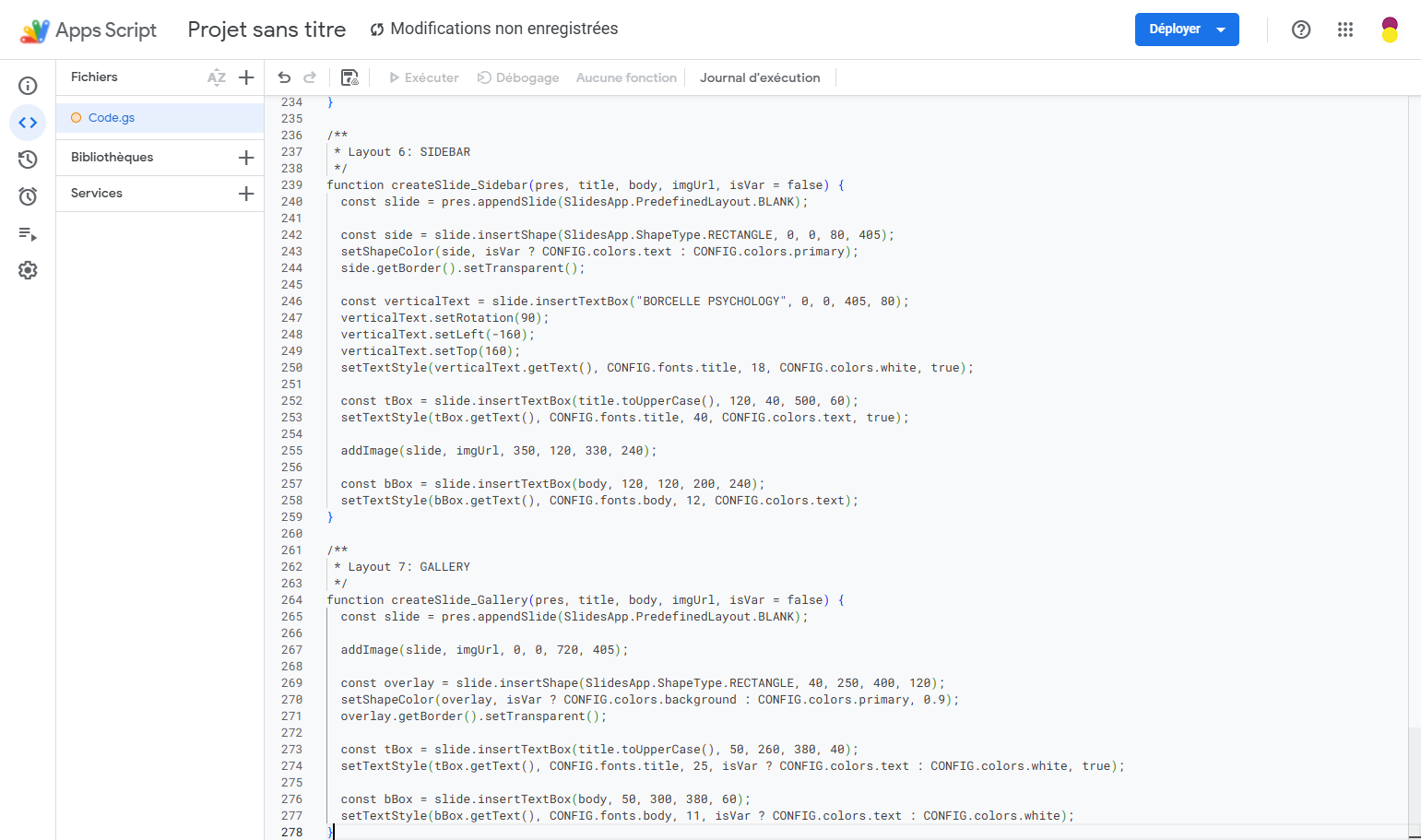Click the Débogage debug button
1421x840 pixels.
click(x=518, y=78)
